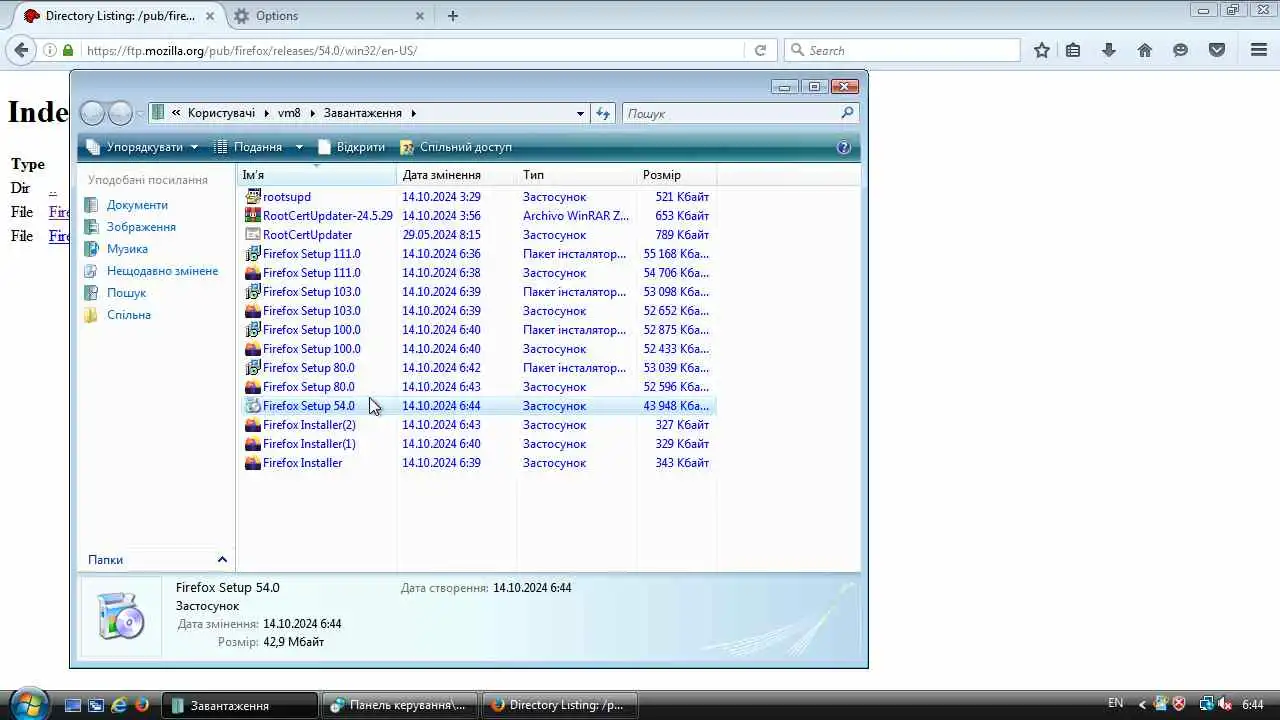Click the Firefox Setup 54.0 preview thumbnail

coord(121,616)
